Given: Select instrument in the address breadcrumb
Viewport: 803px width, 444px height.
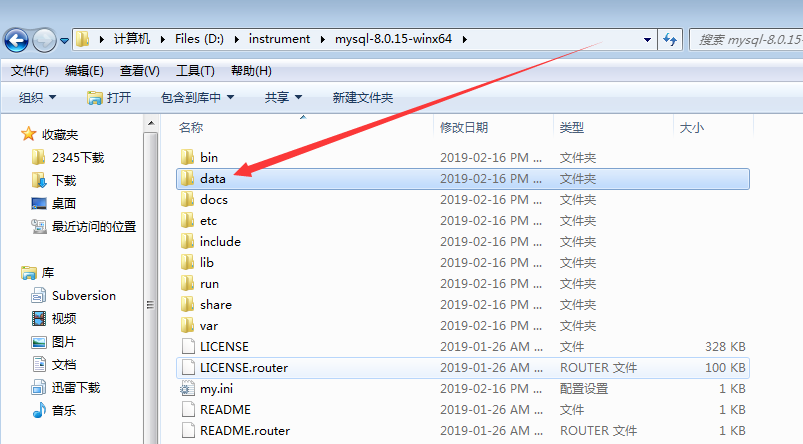Looking at the screenshot, I should pos(279,39).
